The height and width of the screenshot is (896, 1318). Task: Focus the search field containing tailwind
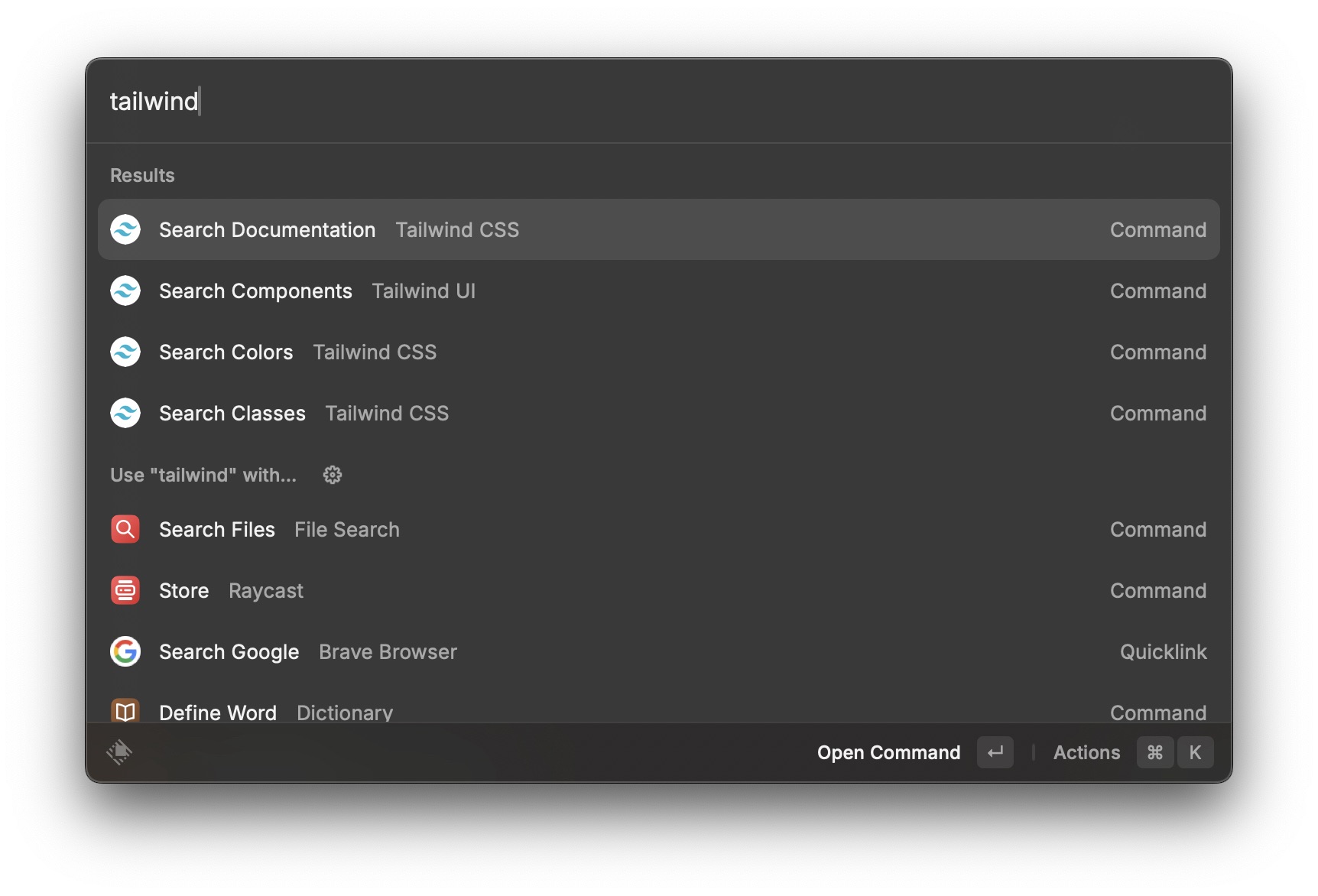[659, 101]
